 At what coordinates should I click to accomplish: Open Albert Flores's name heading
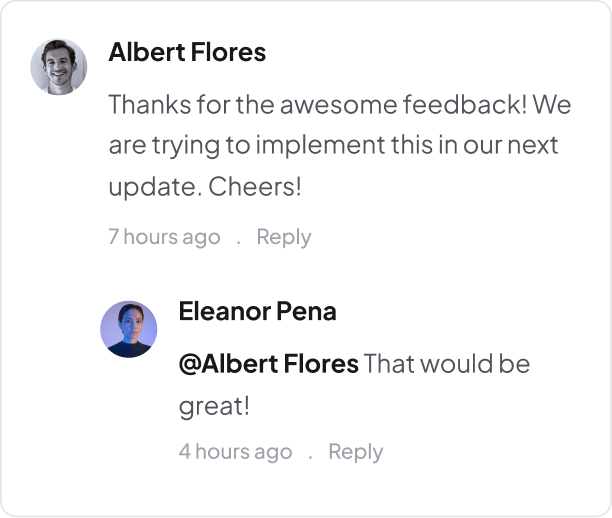pyautogui.click(x=187, y=52)
